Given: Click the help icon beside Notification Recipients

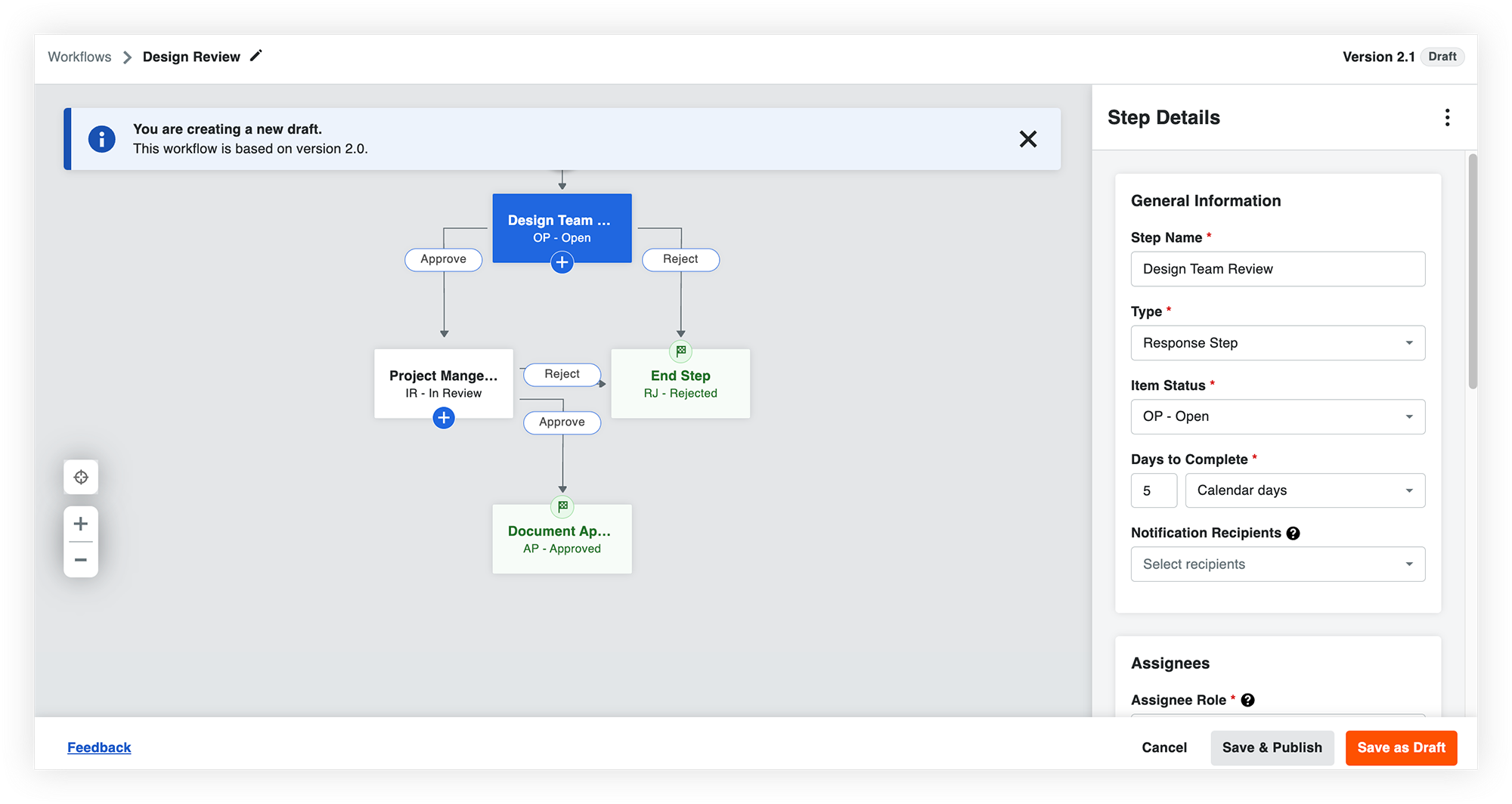Looking at the screenshot, I should (x=1294, y=533).
